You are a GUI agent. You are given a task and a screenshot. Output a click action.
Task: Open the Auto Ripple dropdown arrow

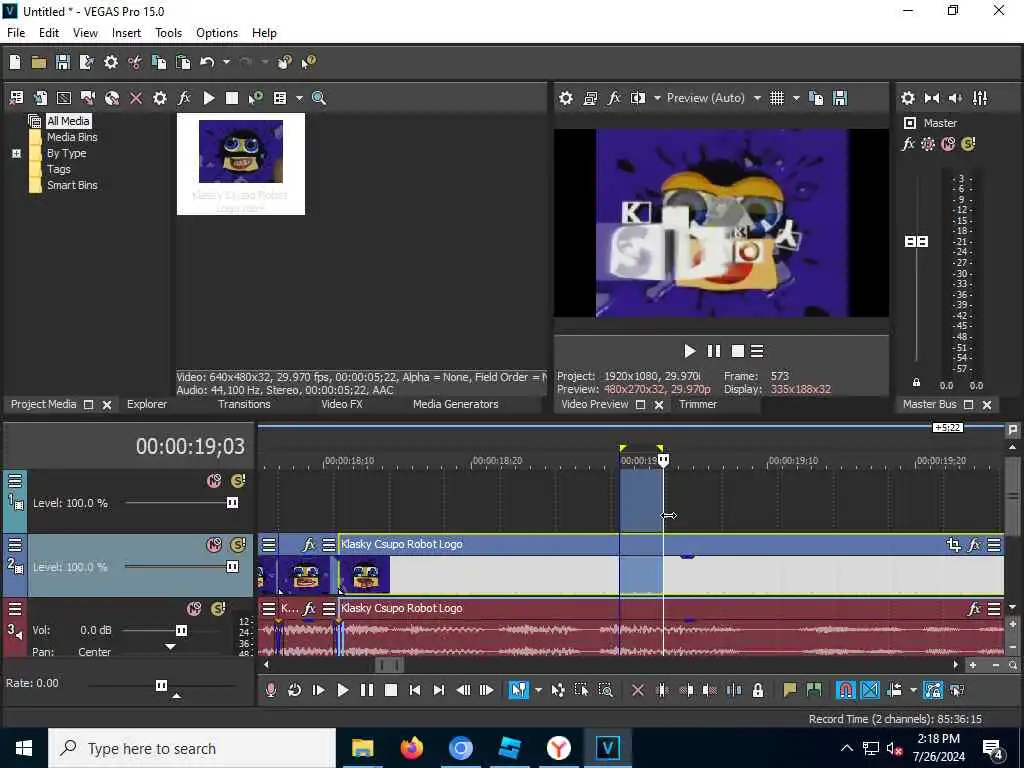tap(912, 690)
